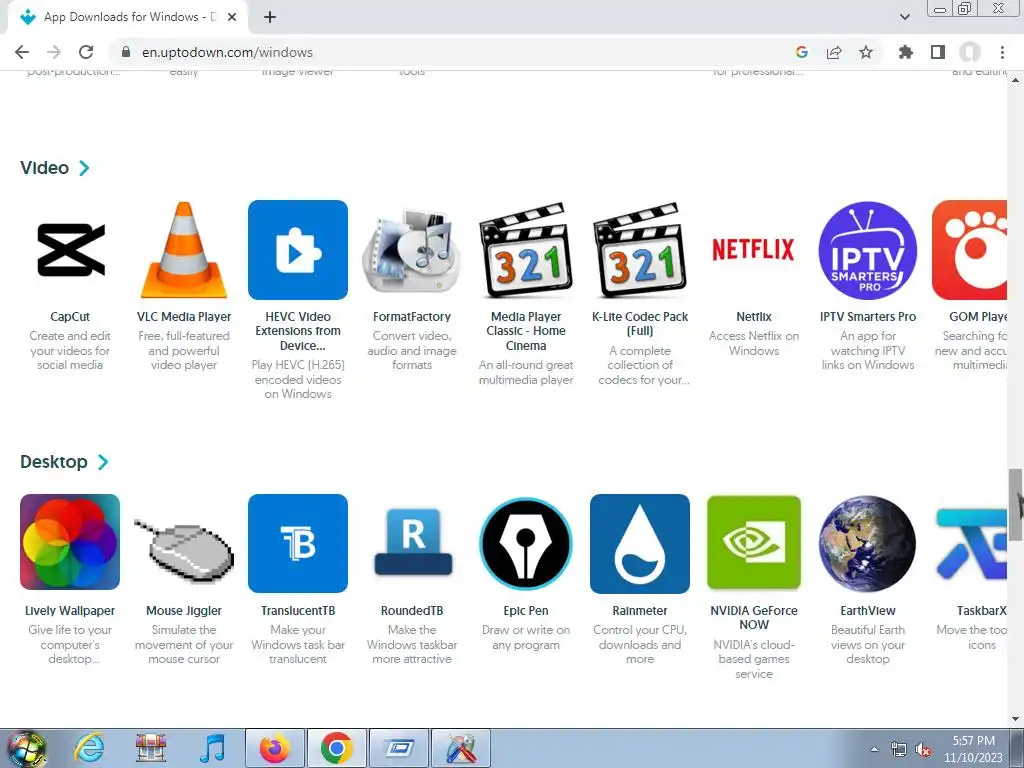Open the Windows Start menu

point(26,748)
